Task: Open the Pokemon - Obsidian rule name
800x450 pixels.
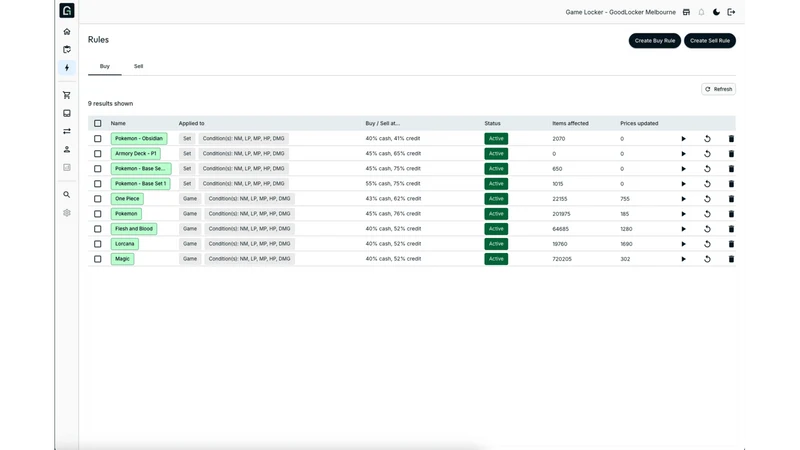Action: tap(139, 138)
